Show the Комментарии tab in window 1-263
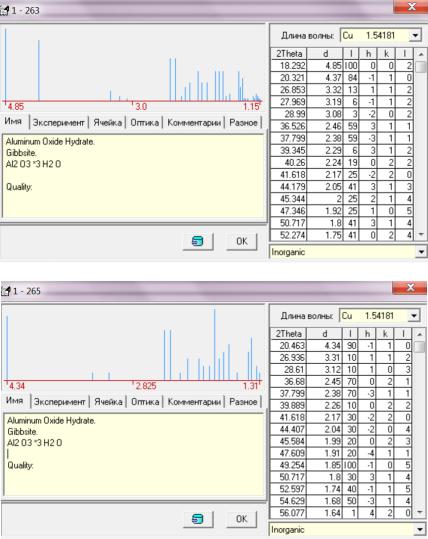This screenshot has width=428, height=539. (x=194, y=123)
